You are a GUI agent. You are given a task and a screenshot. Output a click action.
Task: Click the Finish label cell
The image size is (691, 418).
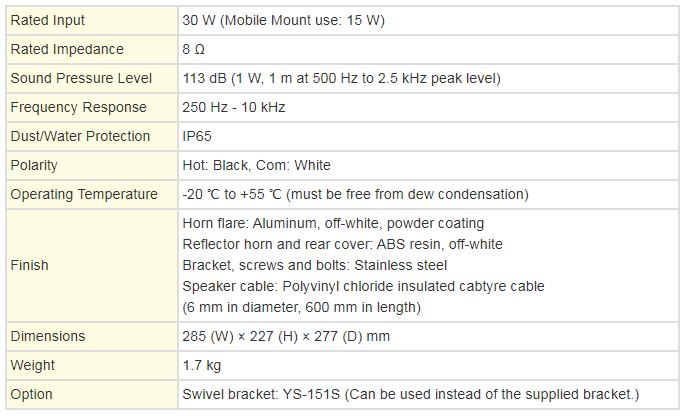click(29, 265)
